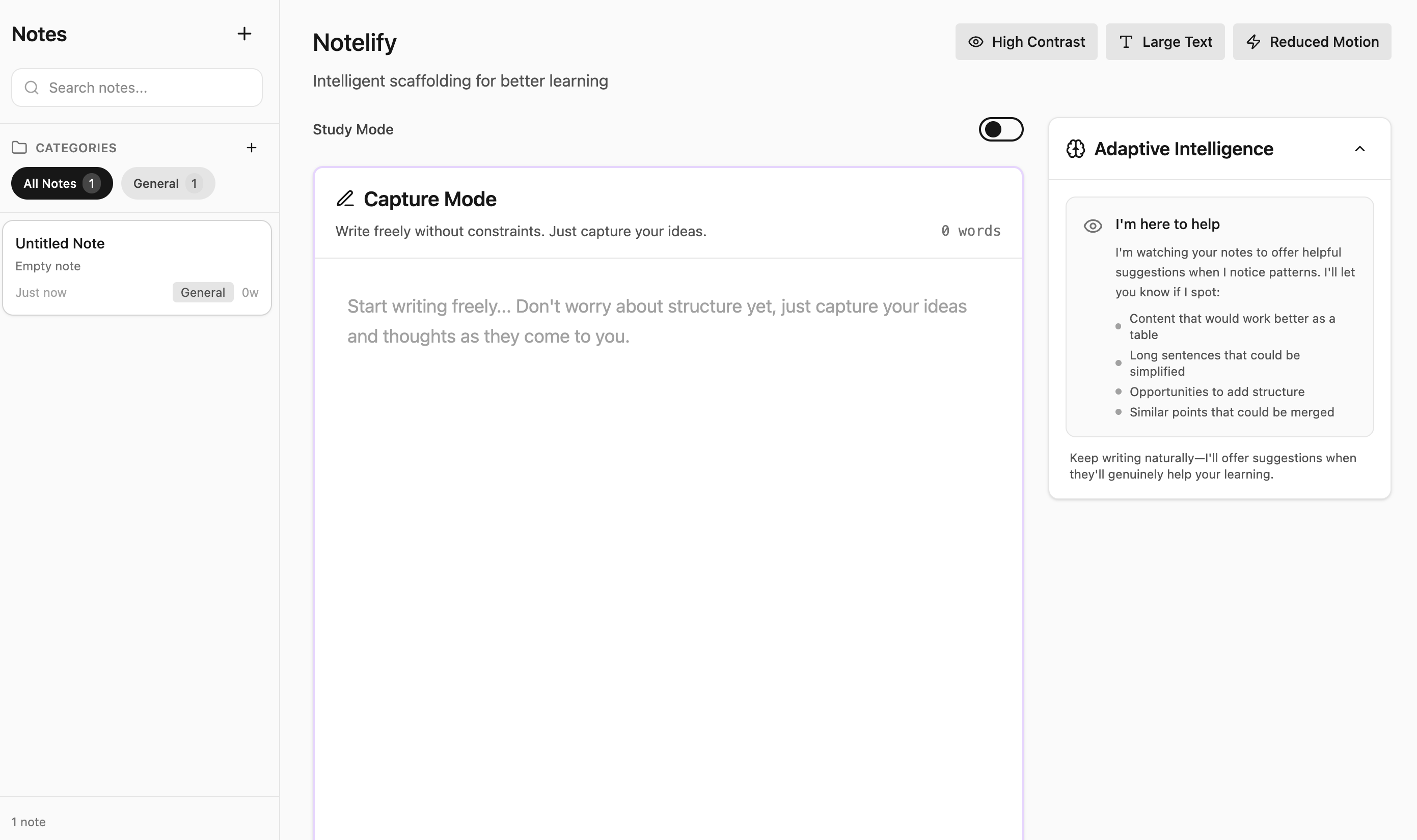The width and height of the screenshot is (1417, 840).
Task: Add a new category via its plus icon
Action: click(x=252, y=147)
